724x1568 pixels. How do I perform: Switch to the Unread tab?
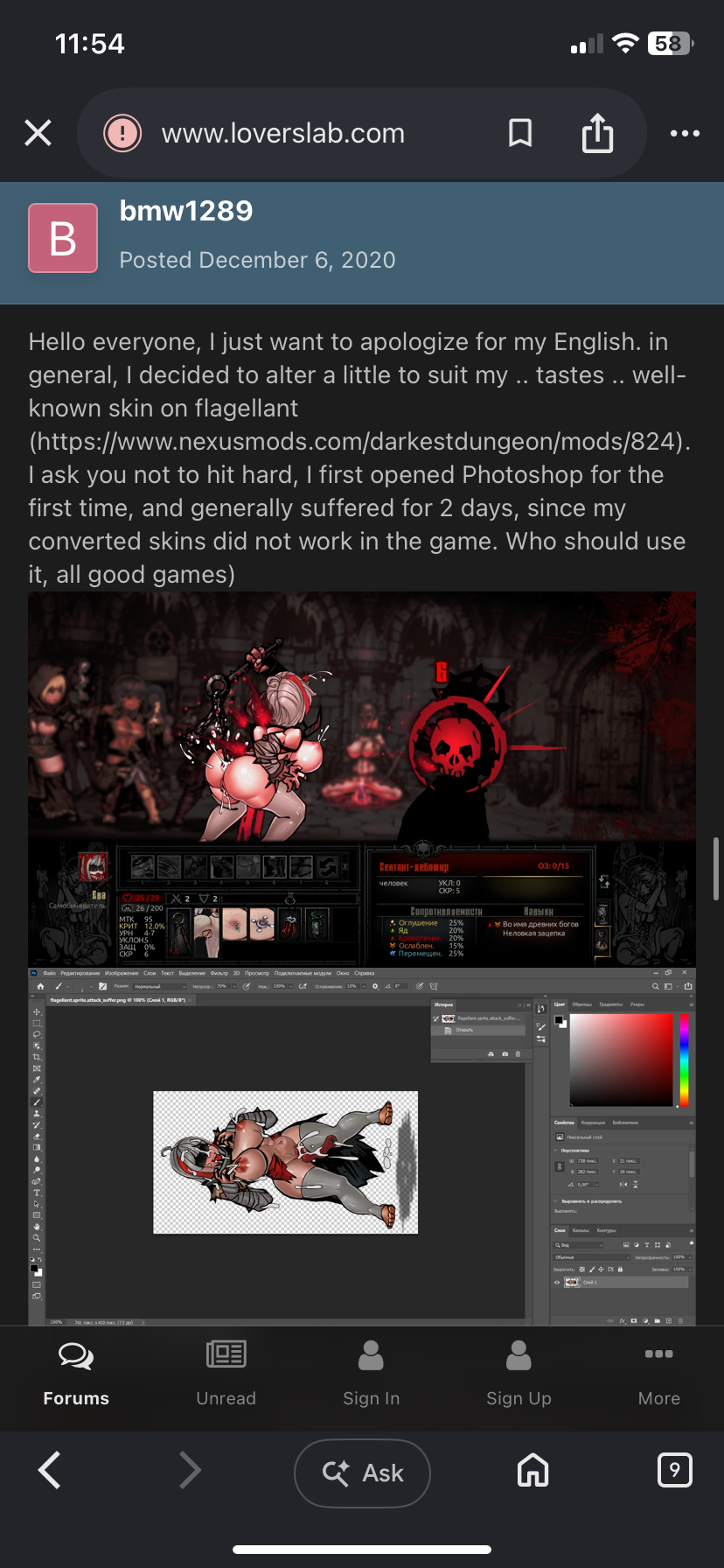click(x=226, y=1373)
